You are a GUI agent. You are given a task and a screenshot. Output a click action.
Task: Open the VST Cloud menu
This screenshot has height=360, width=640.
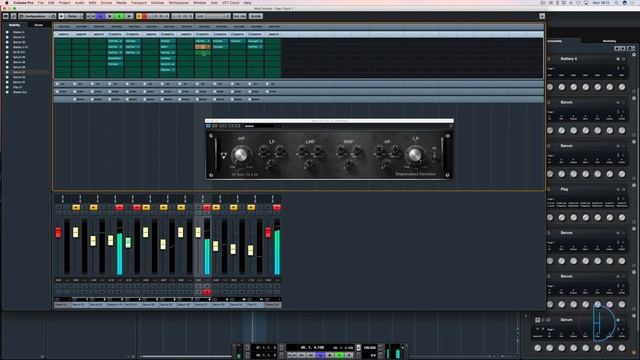231,2
